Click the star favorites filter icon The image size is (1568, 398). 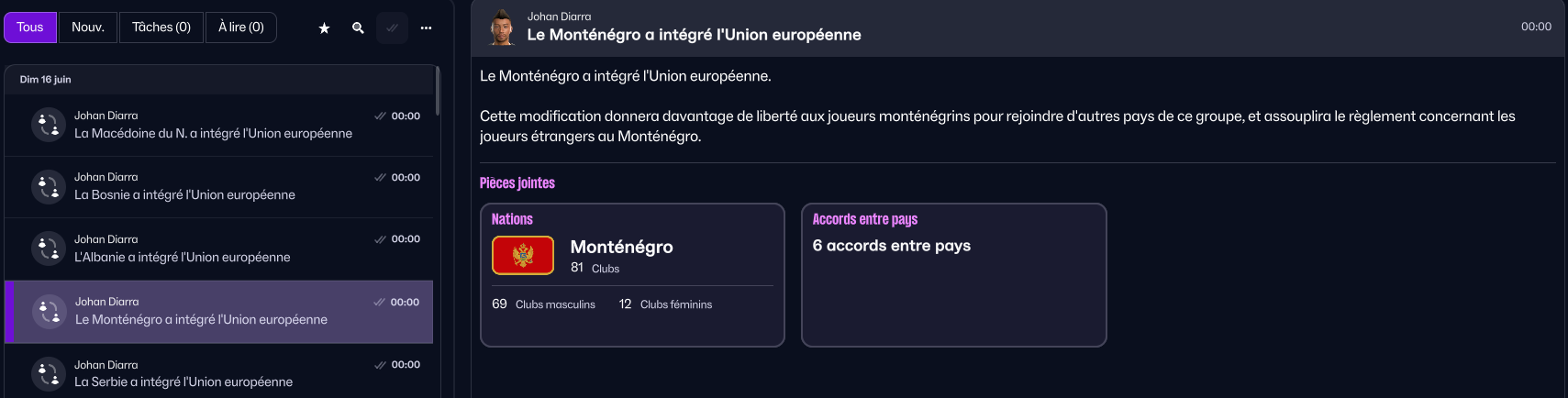[324, 28]
